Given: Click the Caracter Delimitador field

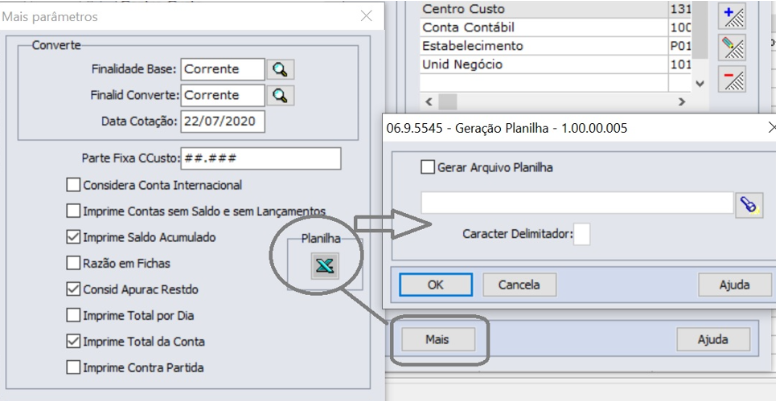Looking at the screenshot, I should (x=582, y=234).
